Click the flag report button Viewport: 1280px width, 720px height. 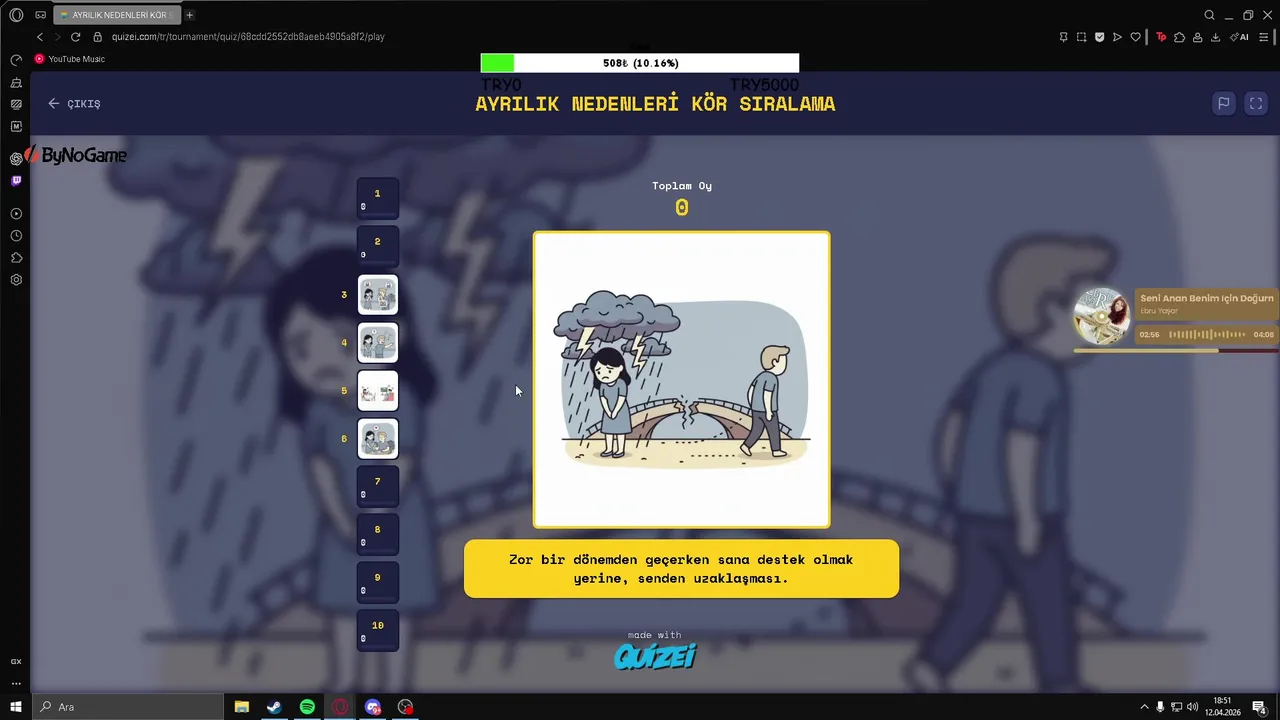pyautogui.click(x=1223, y=103)
